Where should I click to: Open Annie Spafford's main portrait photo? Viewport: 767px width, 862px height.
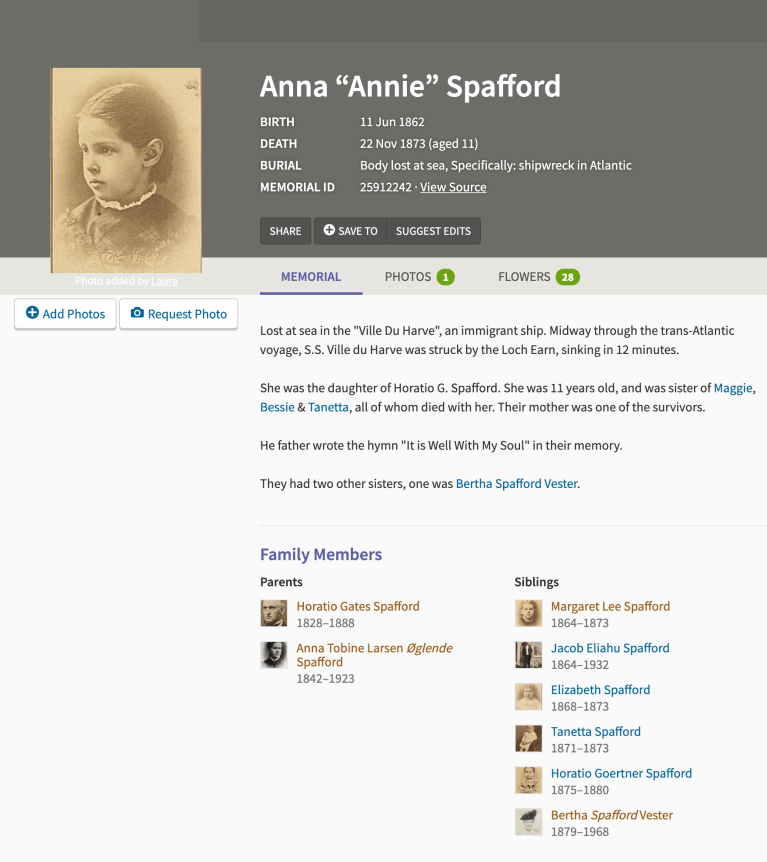pos(126,170)
